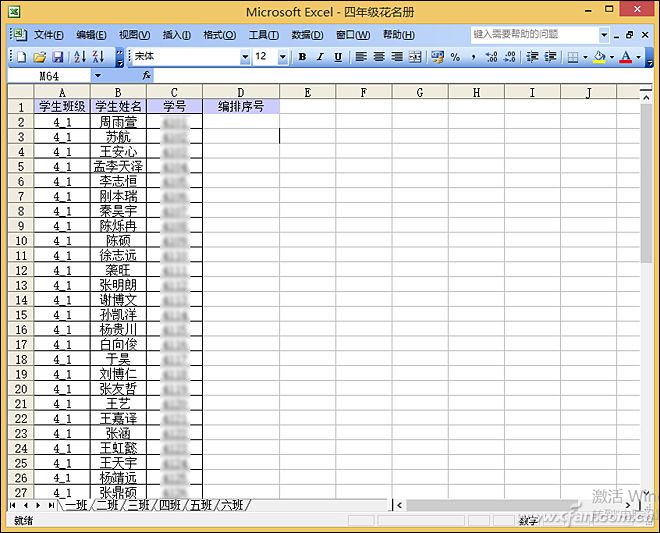Click the Excel workbook icon in menu bar
The width and height of the screenshot is (660, 533).
(19, 35)
